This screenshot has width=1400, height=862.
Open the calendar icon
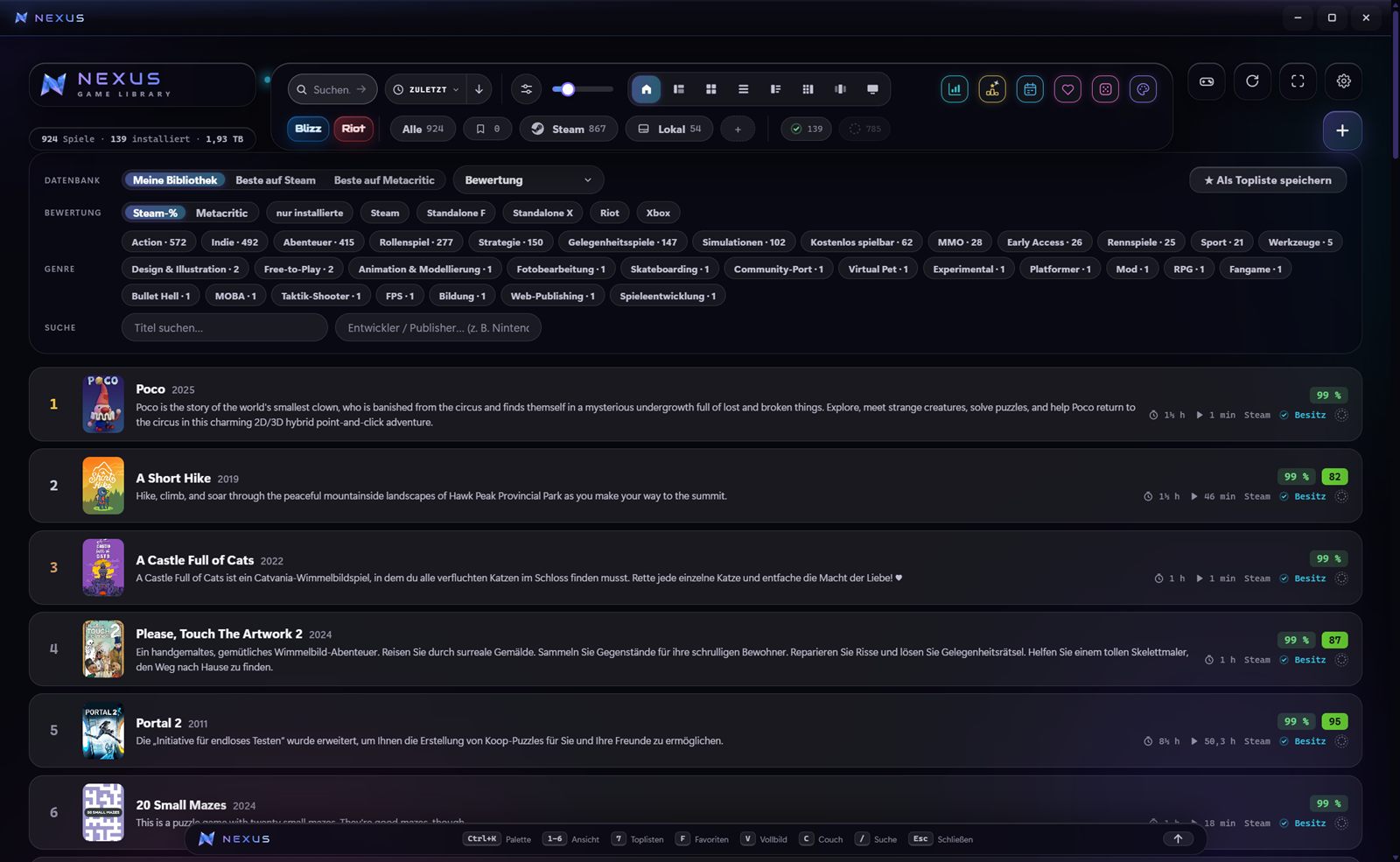(x=1030, y=89)
